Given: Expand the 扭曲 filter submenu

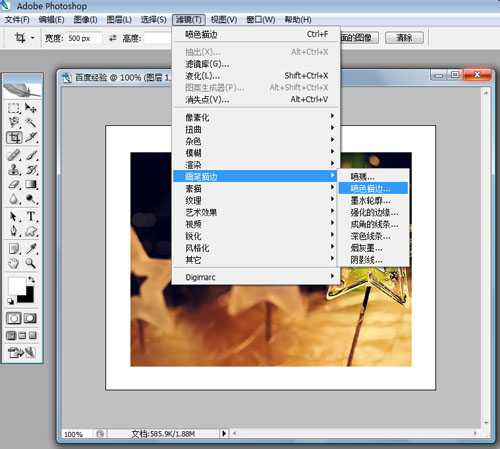Looking at the screenshot, I should [x=256, y=129].
